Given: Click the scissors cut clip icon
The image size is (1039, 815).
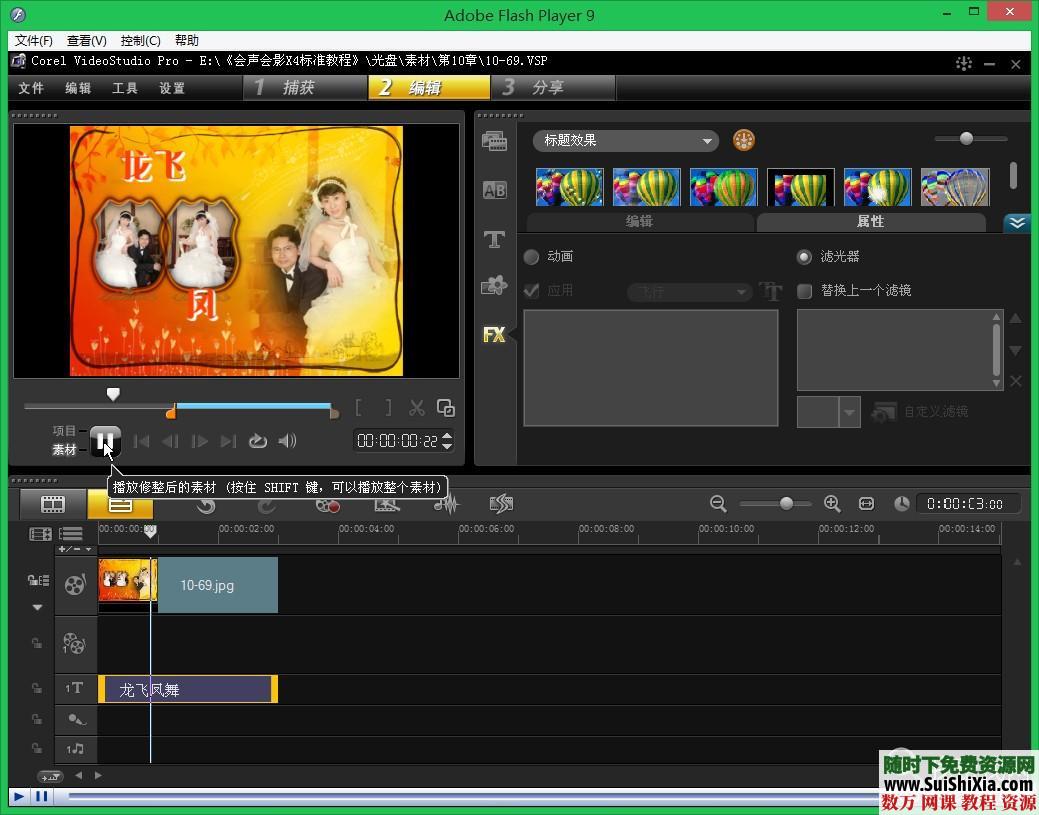Looking at the screenshot, I should click(x=417, y=408).
